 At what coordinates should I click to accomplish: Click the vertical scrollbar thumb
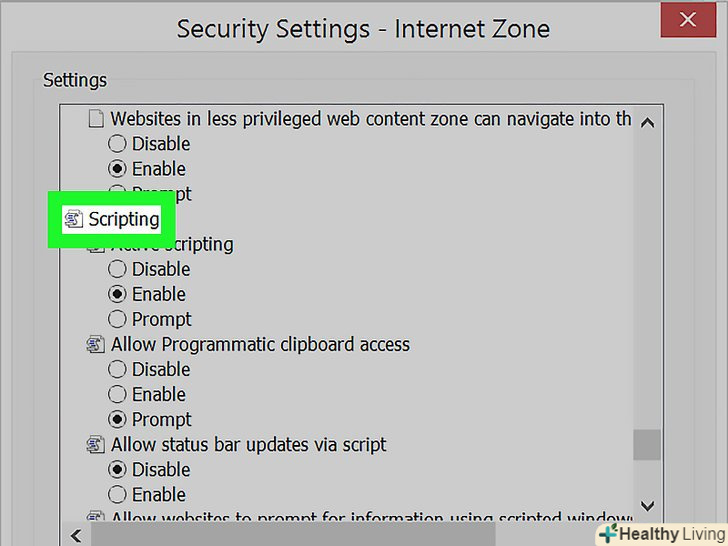coord(647,445)
